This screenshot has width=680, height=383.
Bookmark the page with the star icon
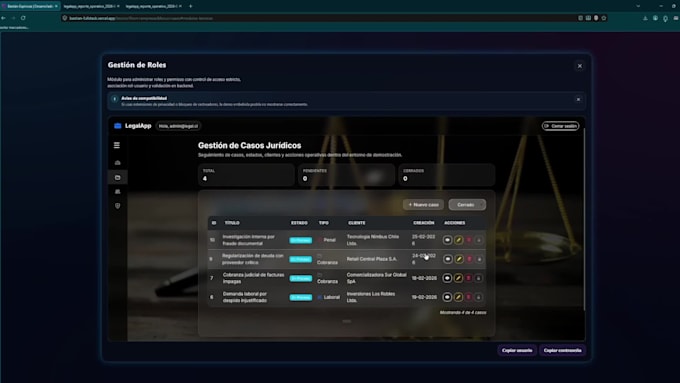(604, 18)
